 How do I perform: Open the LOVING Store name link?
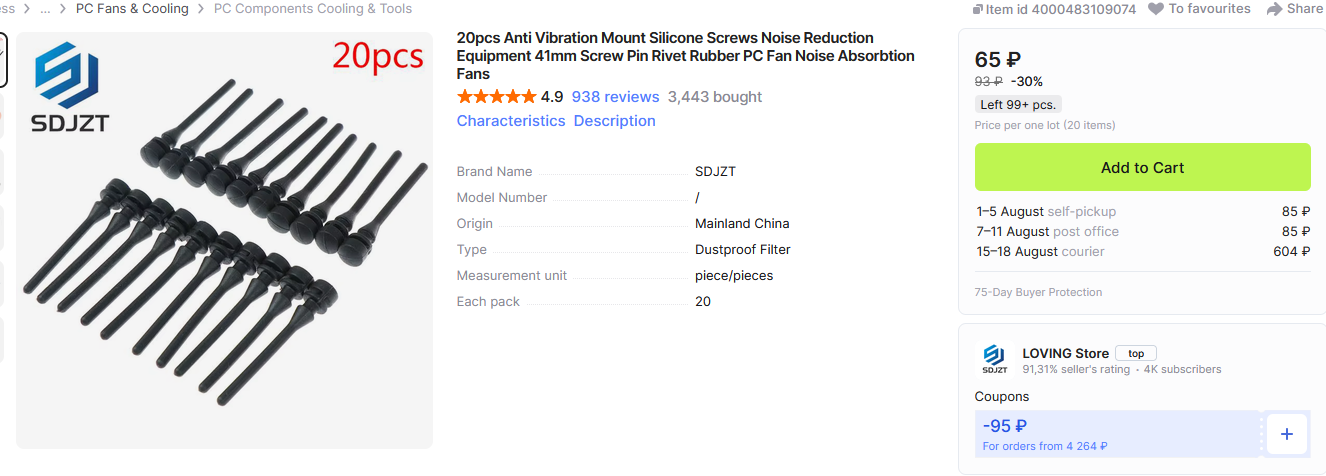pyautogui.click(x=1065, y=353)
